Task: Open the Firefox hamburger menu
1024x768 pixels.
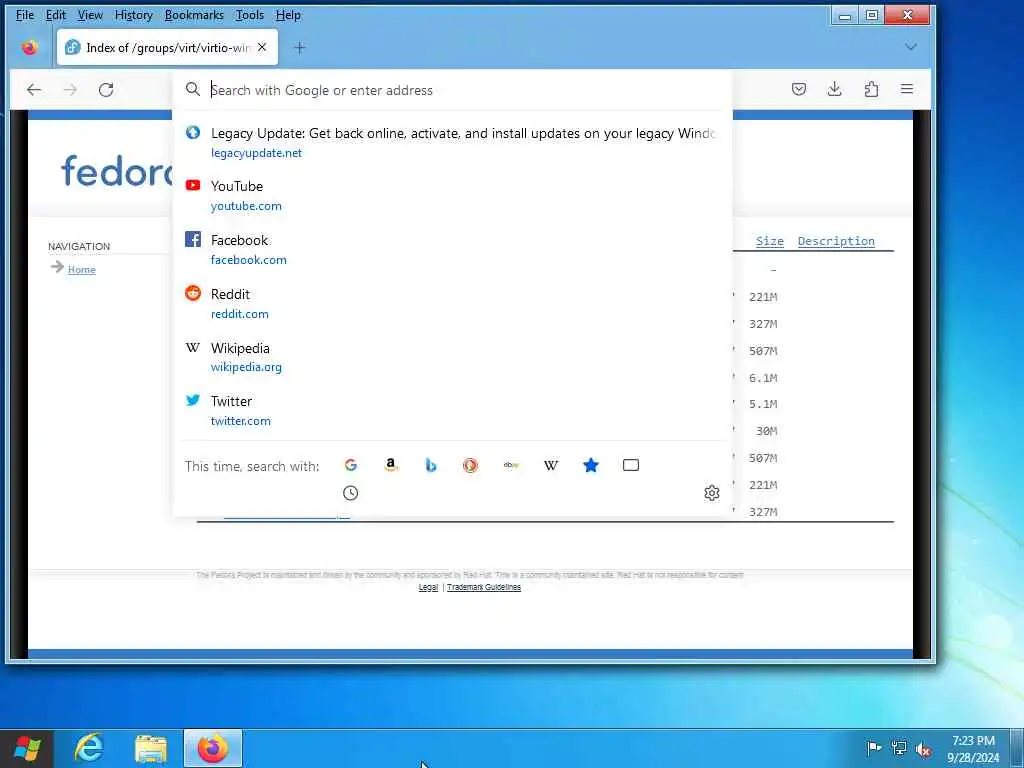Action: click(907, 89)
